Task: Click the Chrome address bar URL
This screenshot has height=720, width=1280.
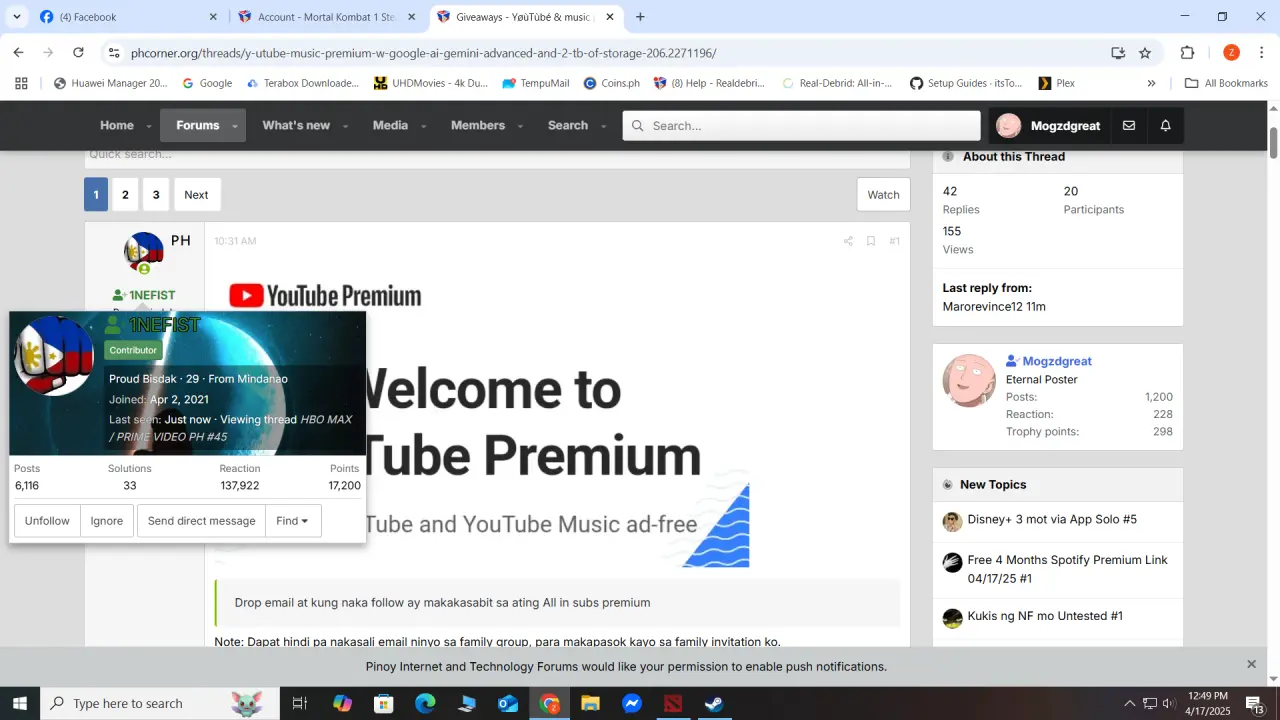Action: 423,53
